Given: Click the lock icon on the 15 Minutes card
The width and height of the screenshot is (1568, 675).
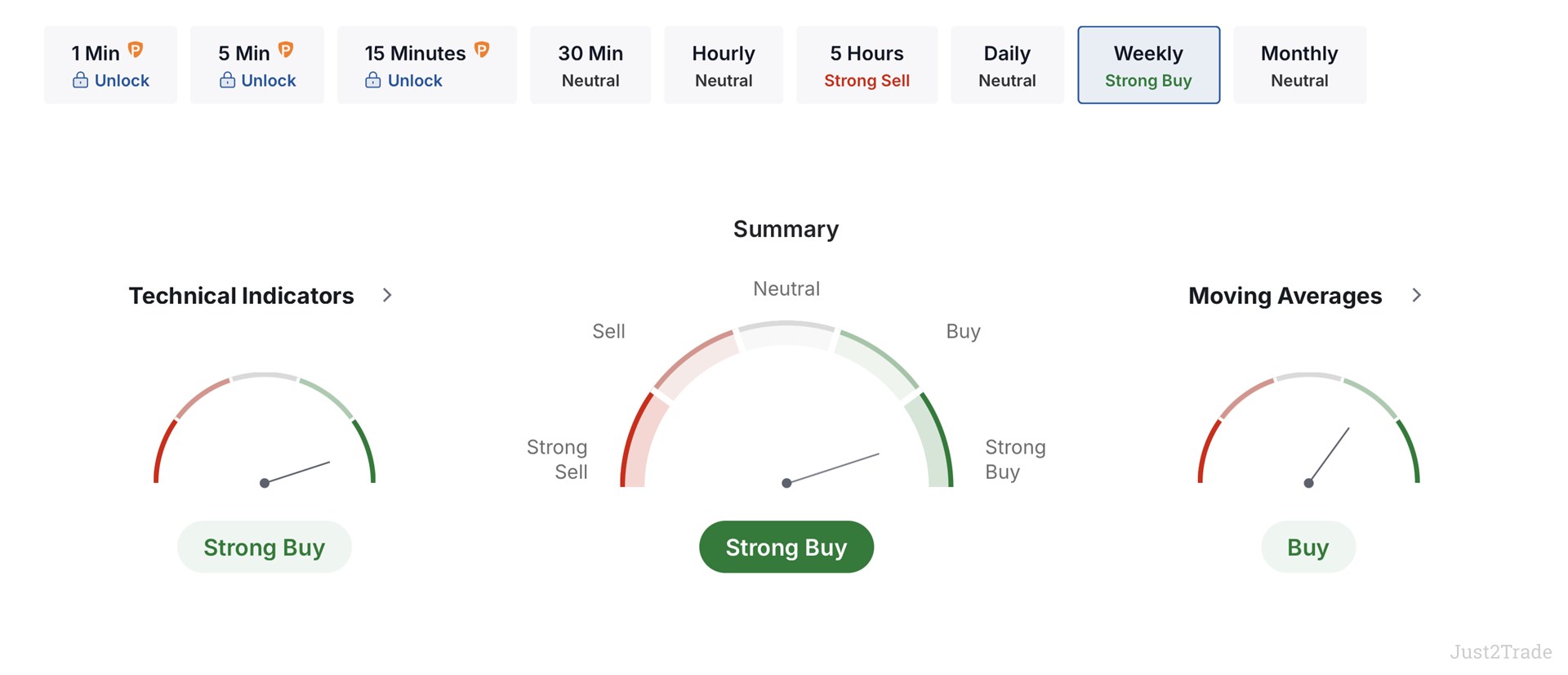Looking at the screenshot, I should [x=373, y=81].
